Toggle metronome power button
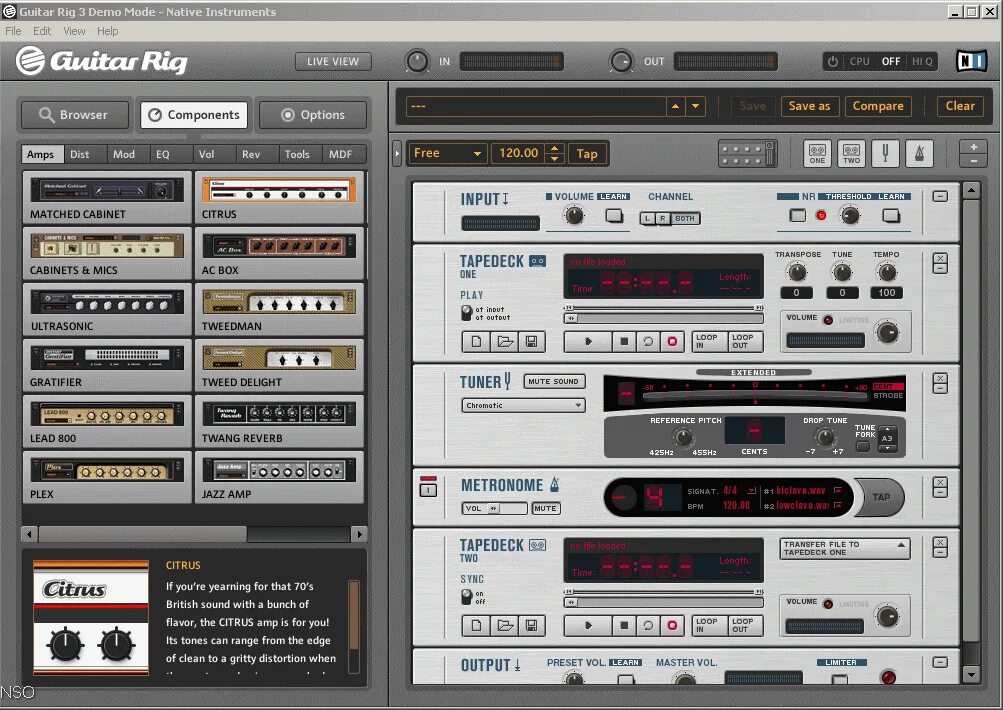The width and height of the screenshot is (1003, 710). (x=428, y=490)
